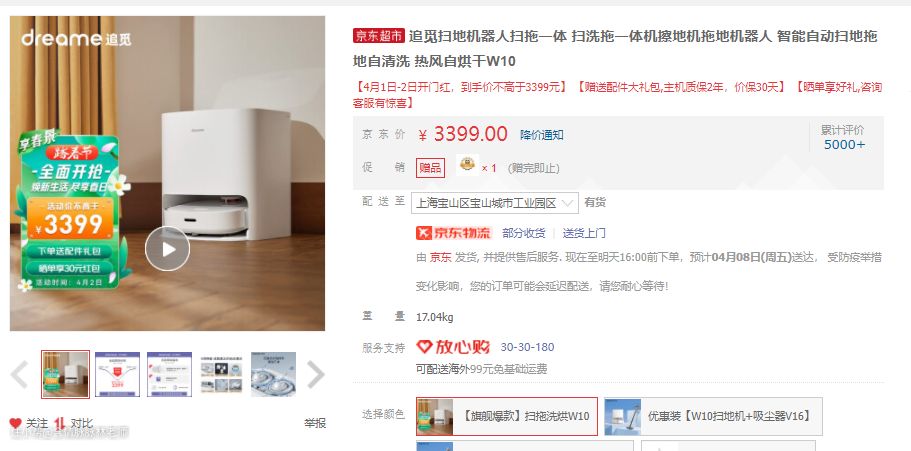Click the gift item icon beside 赠品

point(467,165)
